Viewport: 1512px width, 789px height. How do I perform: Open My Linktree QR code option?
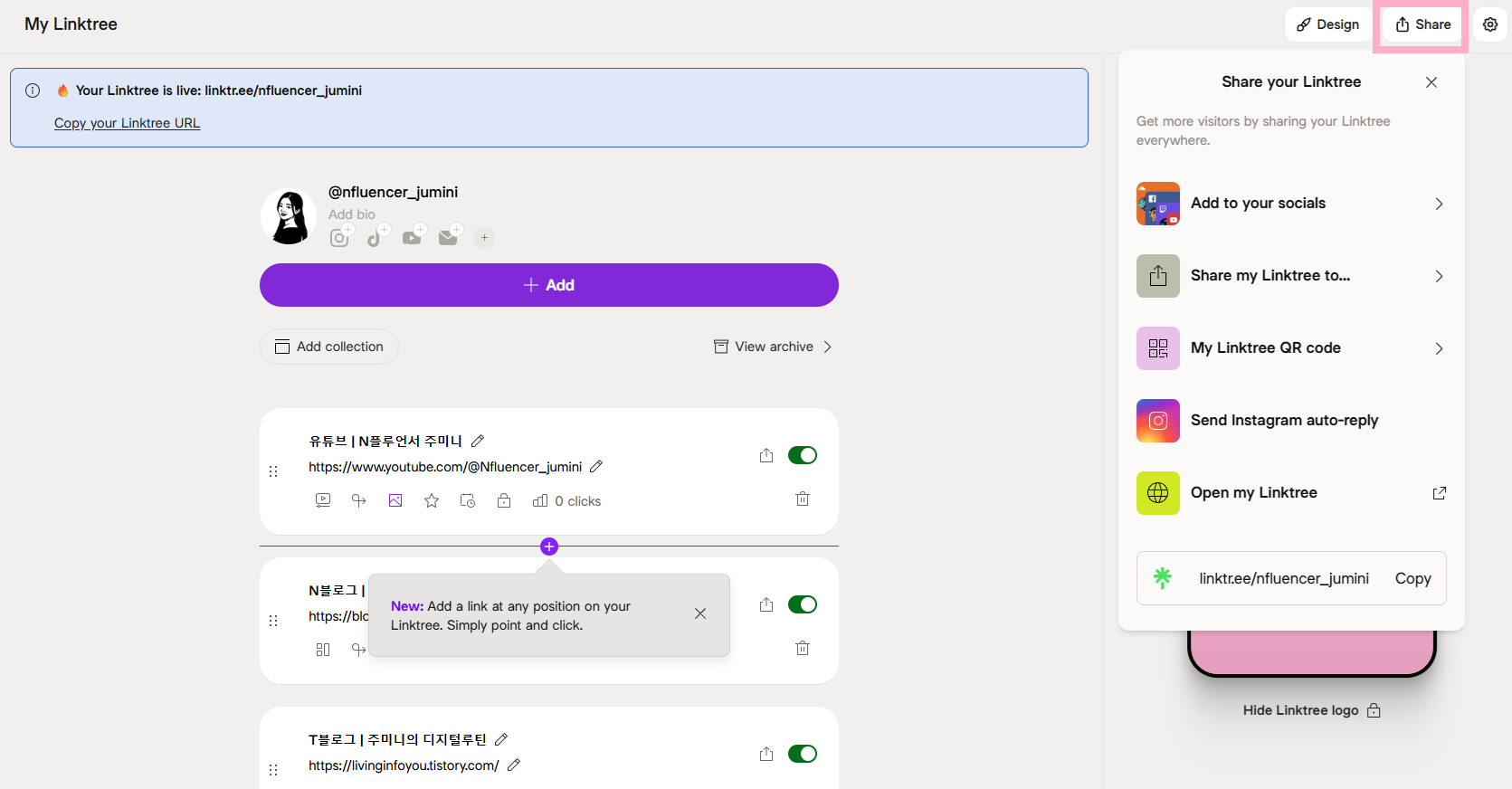click(x=1291, y=348)
